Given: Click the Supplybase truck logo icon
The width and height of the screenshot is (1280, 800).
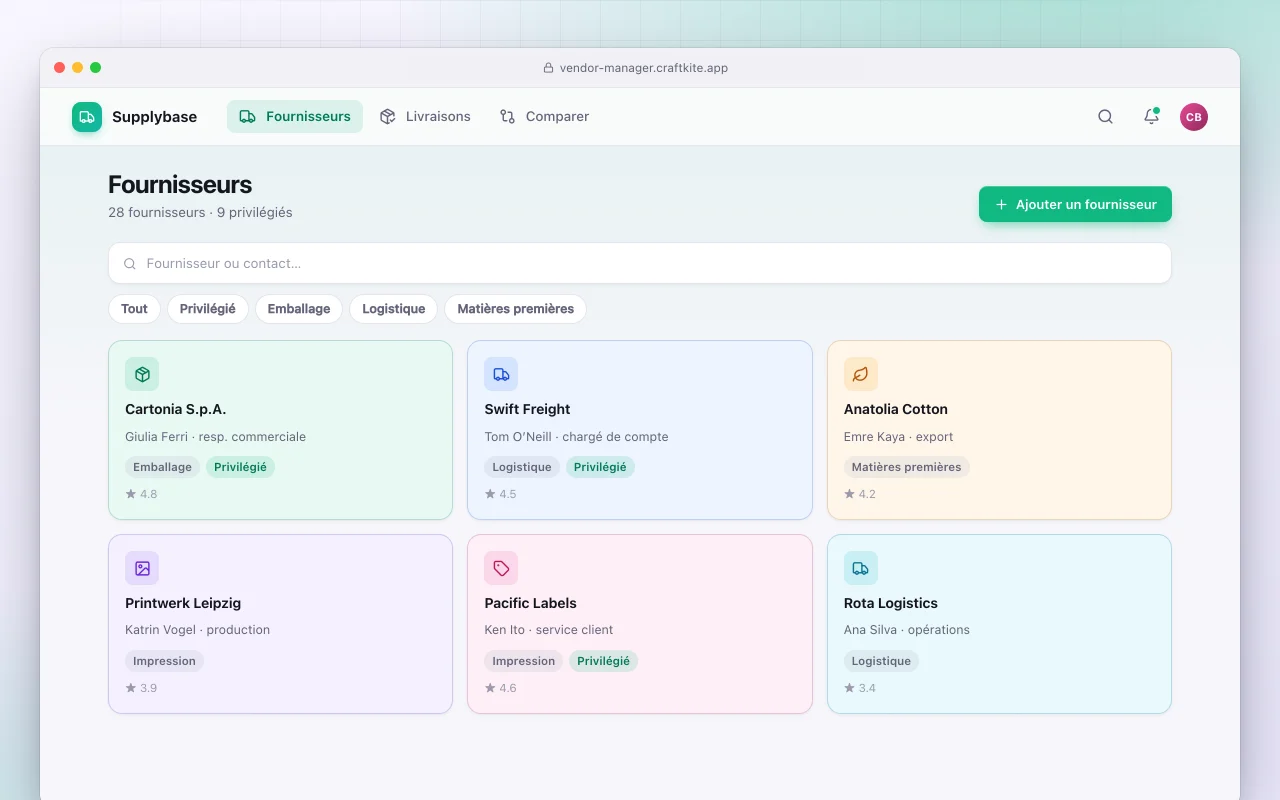Looking at the screenshot, I should pyautogui.click(x=87, y=117).
